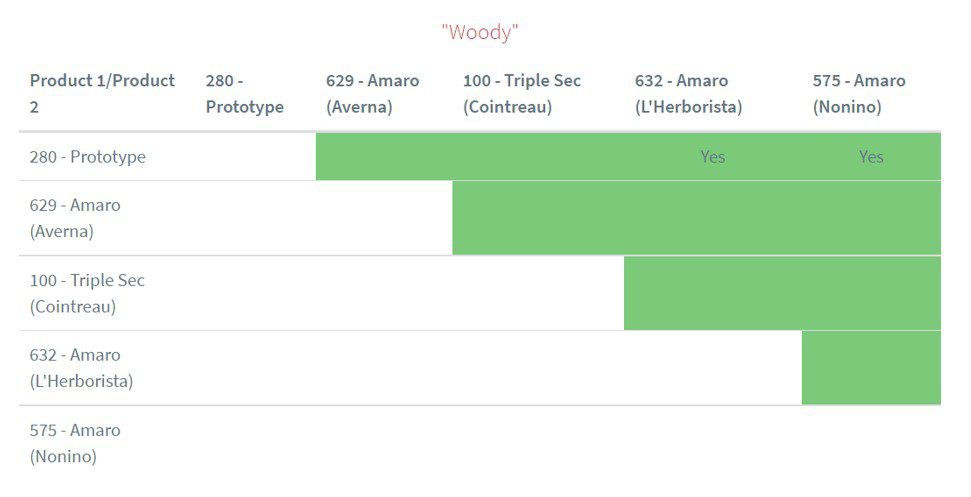Click the 632 - Amaro (L'Herborista) column header
The image size is (971, 497).
pos(688,93)
